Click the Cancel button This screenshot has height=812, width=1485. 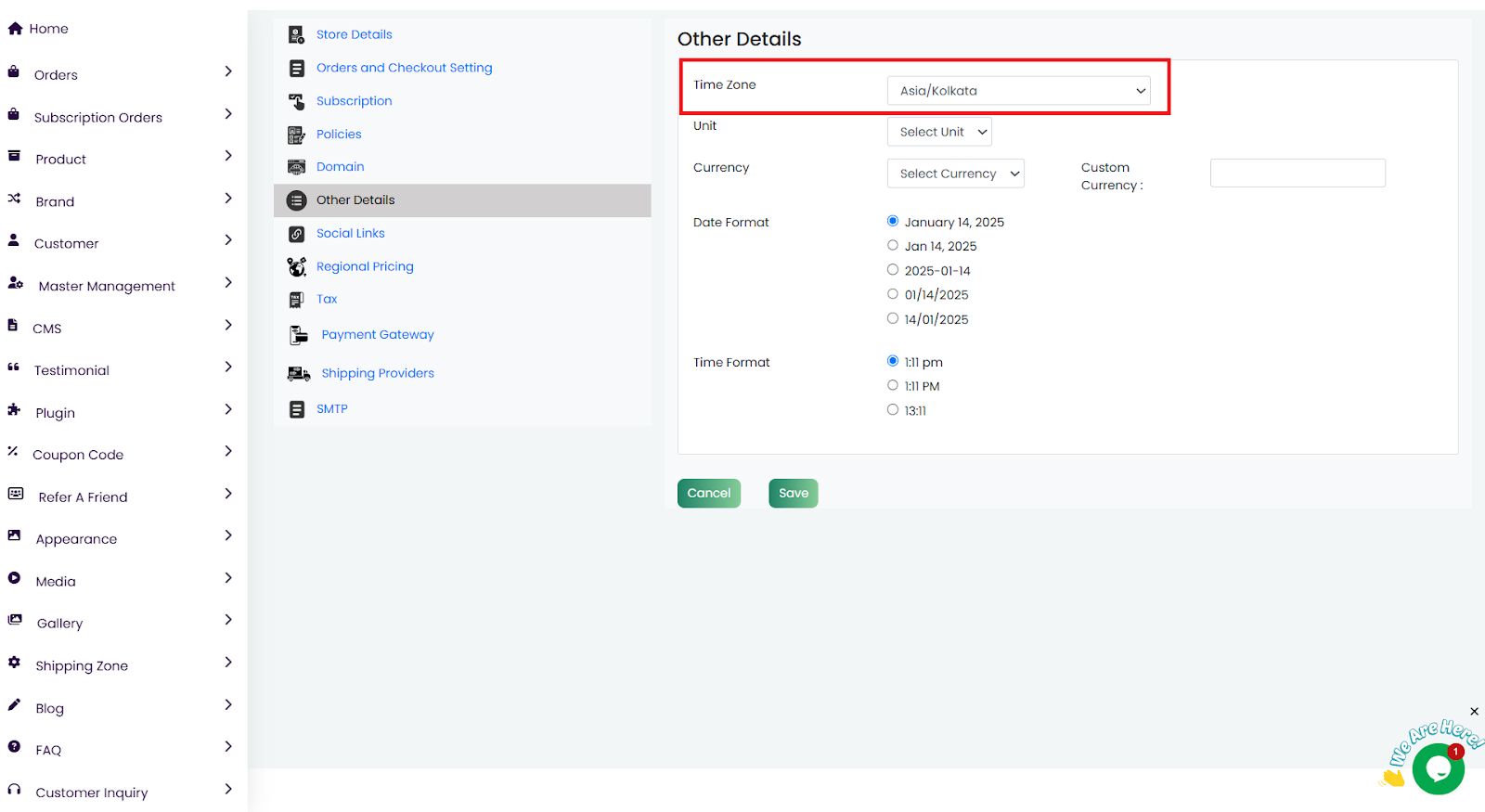pyautogui.click(x=708, y=494)
